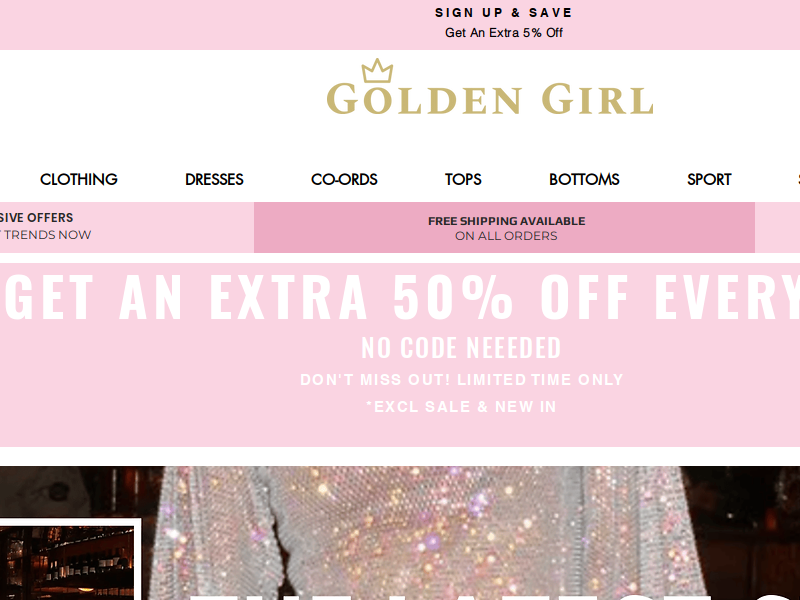Screen dimensions: 800x600
Task: Open the CLOTHING menu
Action: tap(79, 179)
